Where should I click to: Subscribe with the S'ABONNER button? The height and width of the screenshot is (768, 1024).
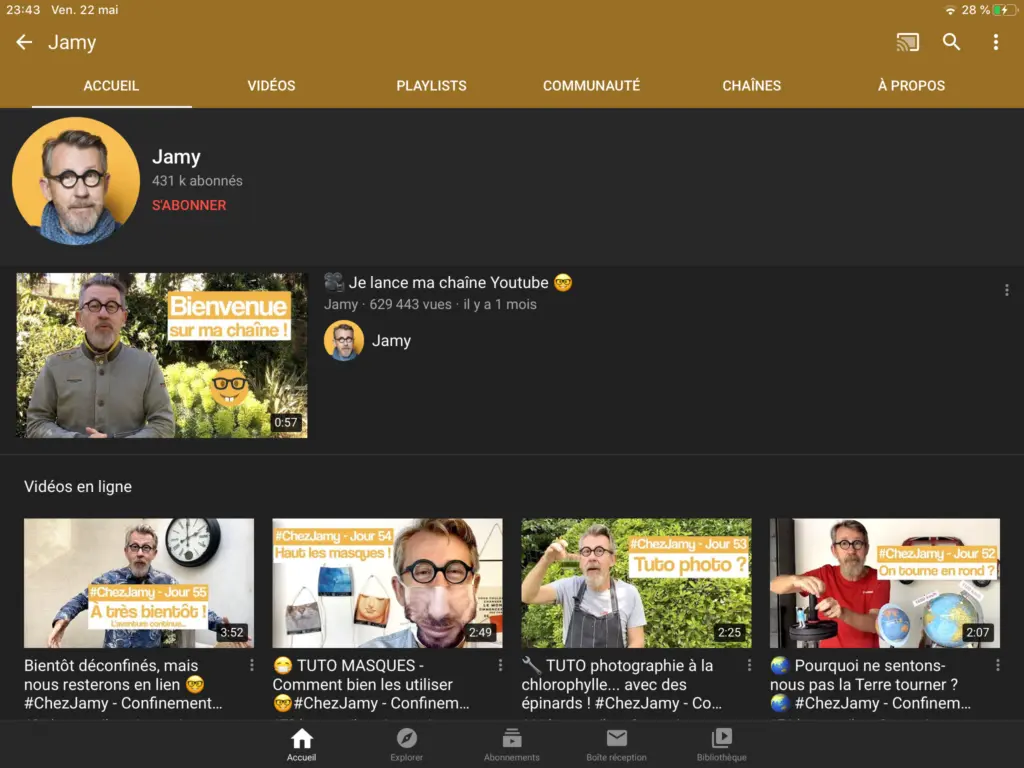coord(189,205)
